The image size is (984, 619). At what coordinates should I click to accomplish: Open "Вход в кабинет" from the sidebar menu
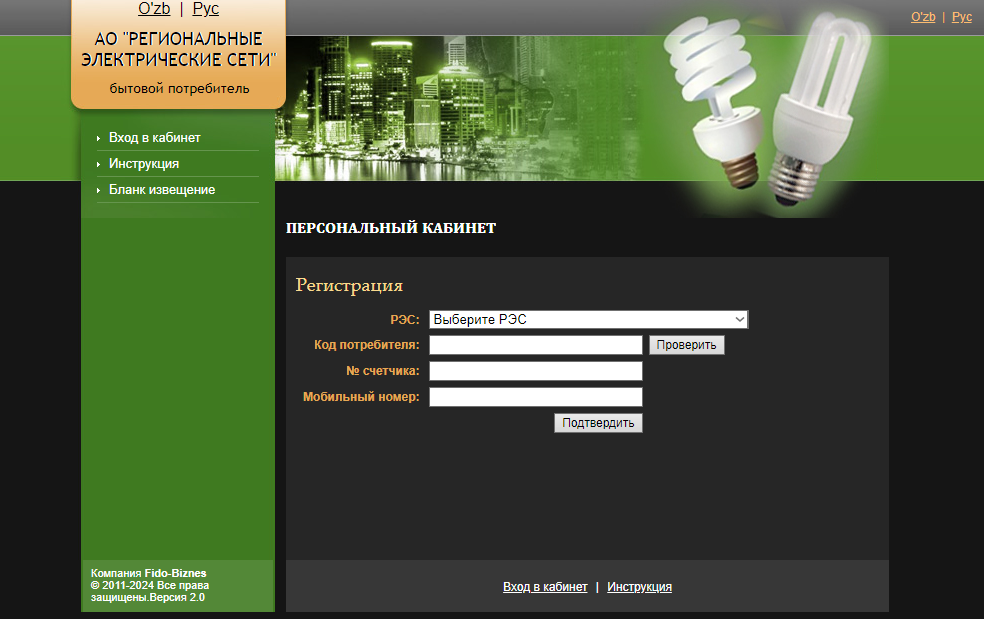pos(155,138)
